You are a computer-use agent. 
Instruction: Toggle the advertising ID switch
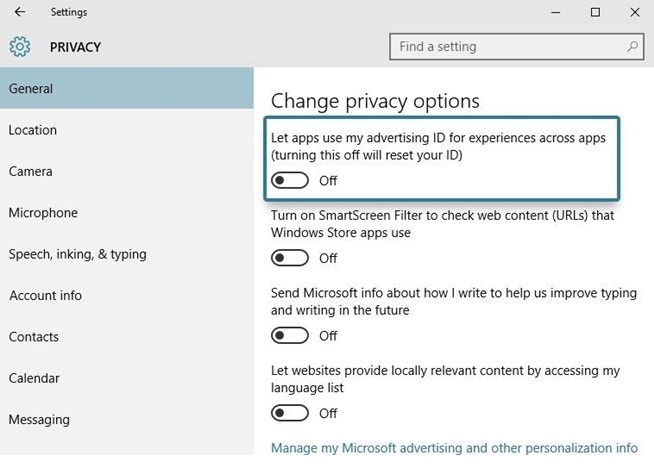(290, 181)
